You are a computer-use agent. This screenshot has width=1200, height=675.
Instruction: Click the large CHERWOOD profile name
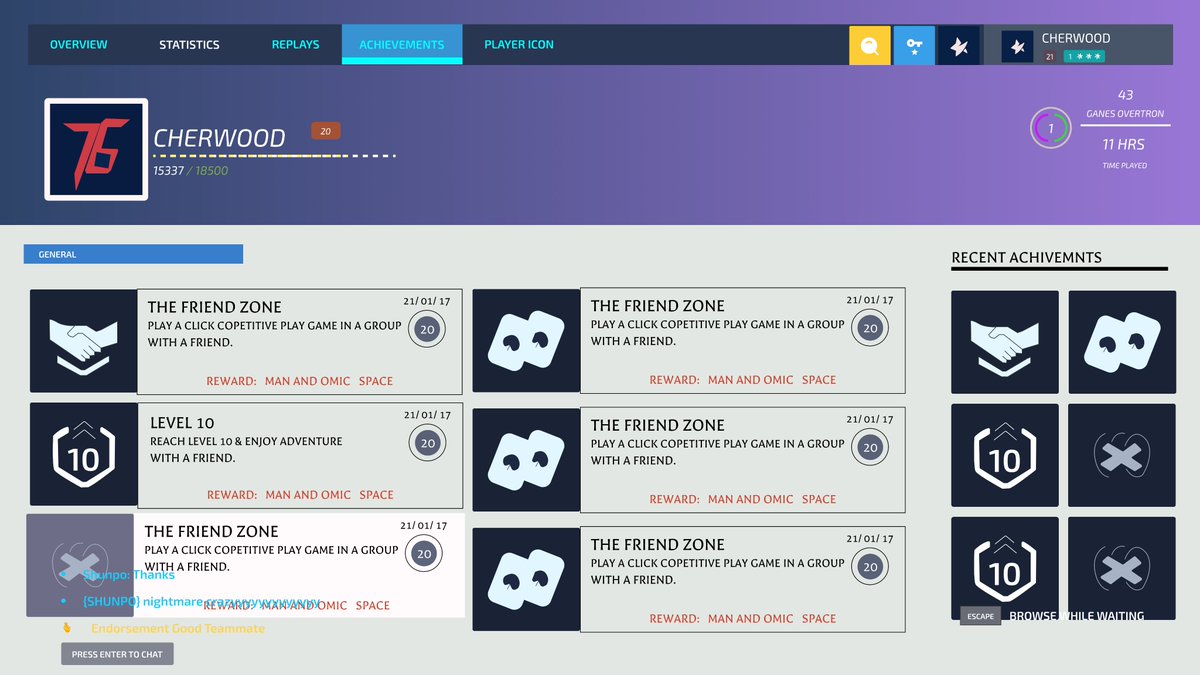pyautogui.click(x=219, y=138)
